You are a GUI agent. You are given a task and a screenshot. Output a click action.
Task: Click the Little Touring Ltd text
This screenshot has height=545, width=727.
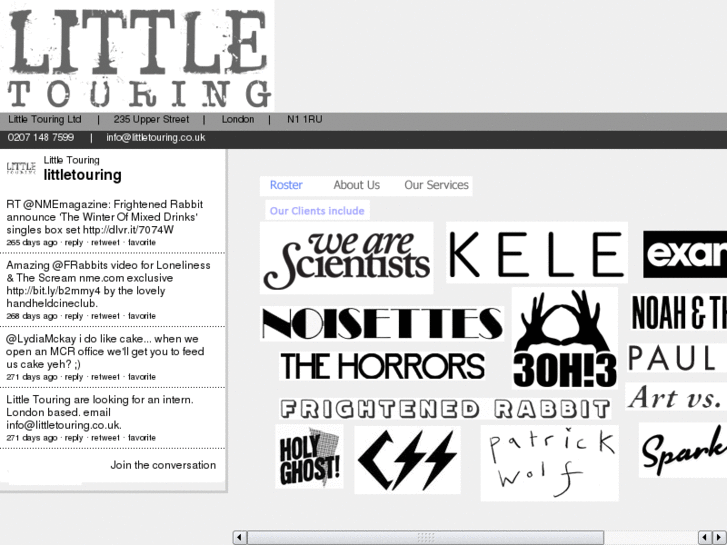[x=45, y=119]
